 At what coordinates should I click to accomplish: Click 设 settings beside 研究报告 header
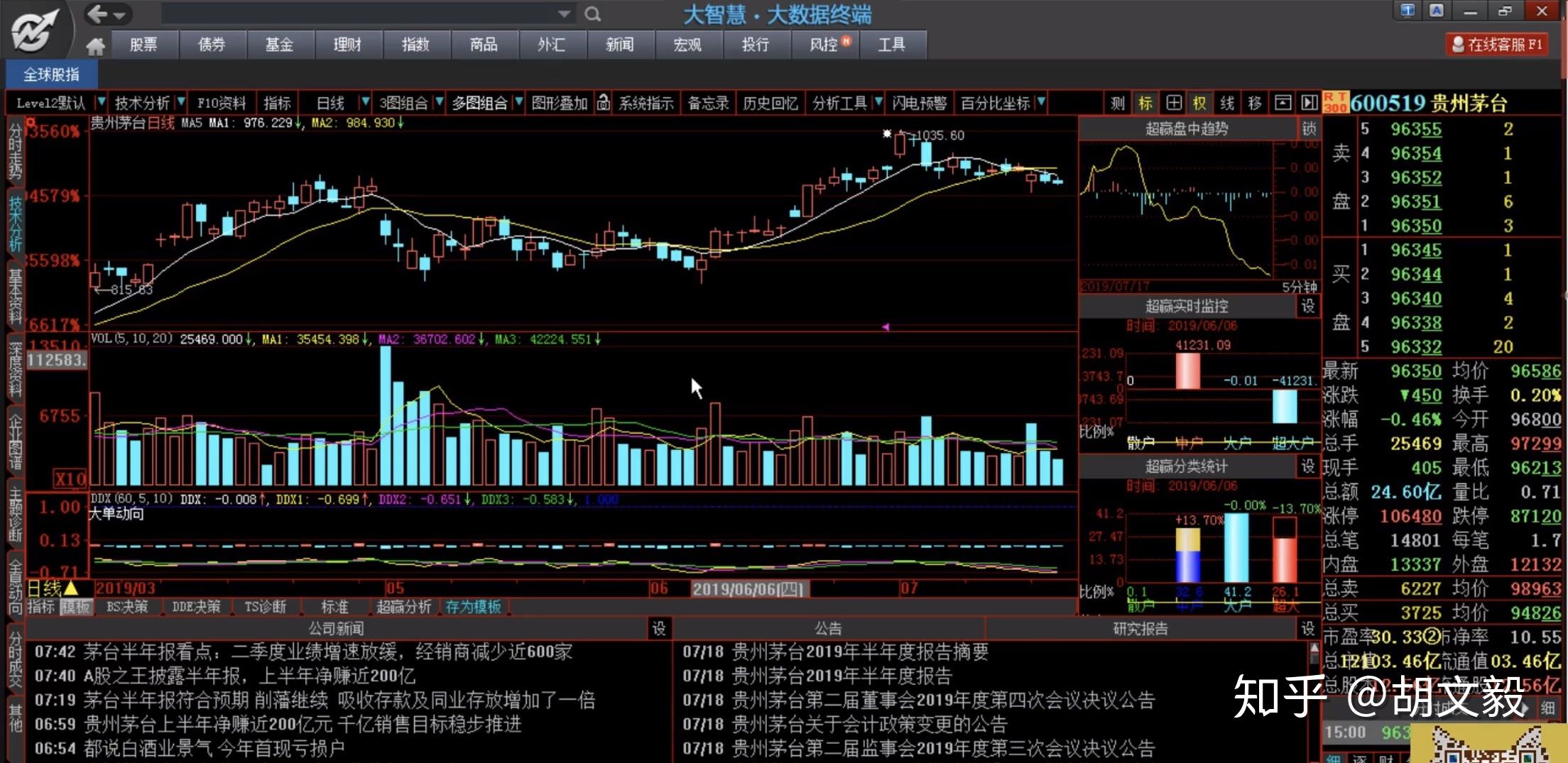click(1308, 628)
